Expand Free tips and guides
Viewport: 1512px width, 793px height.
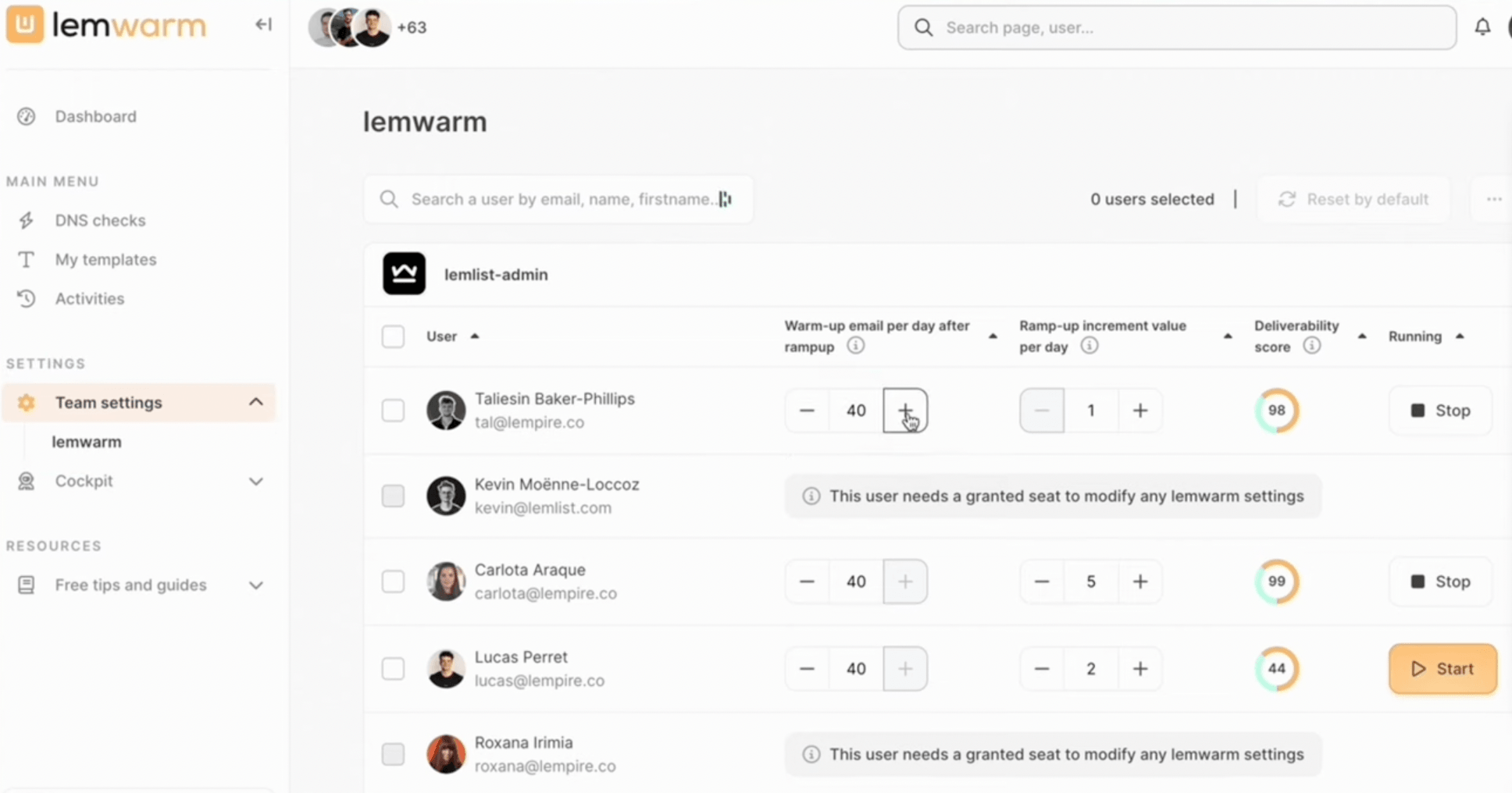click(255, 585)
